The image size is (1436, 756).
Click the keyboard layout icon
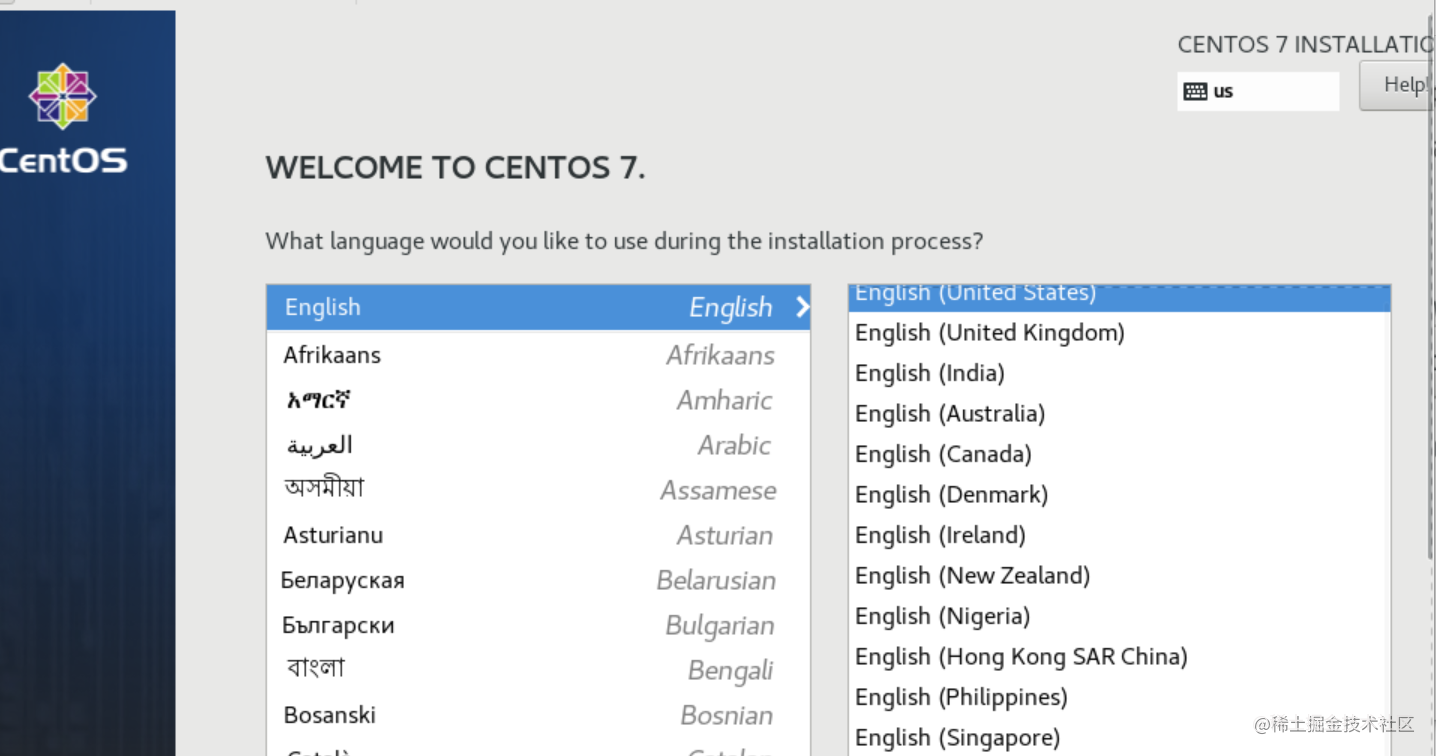pyautogui.click(x=1195, y=91)
